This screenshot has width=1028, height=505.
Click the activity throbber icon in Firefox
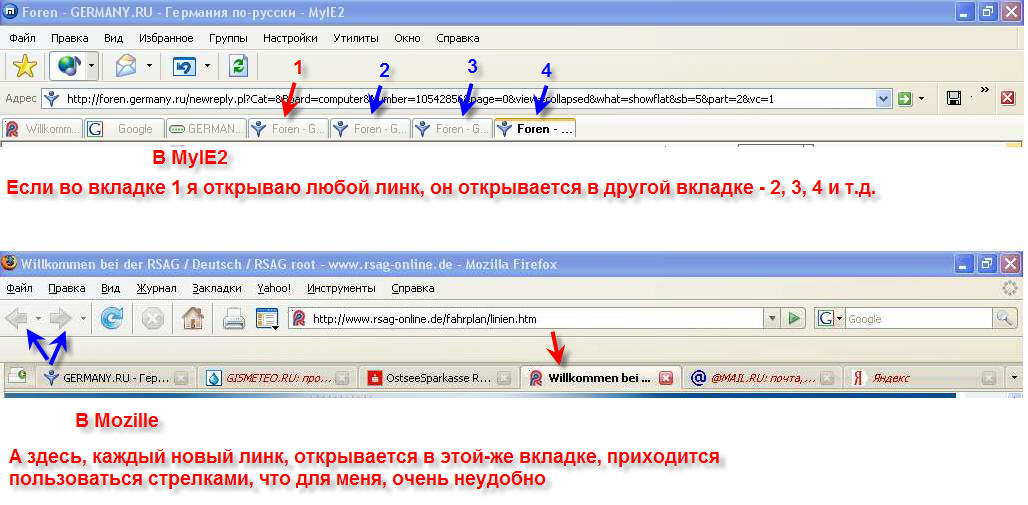(x=1010, y=289)
